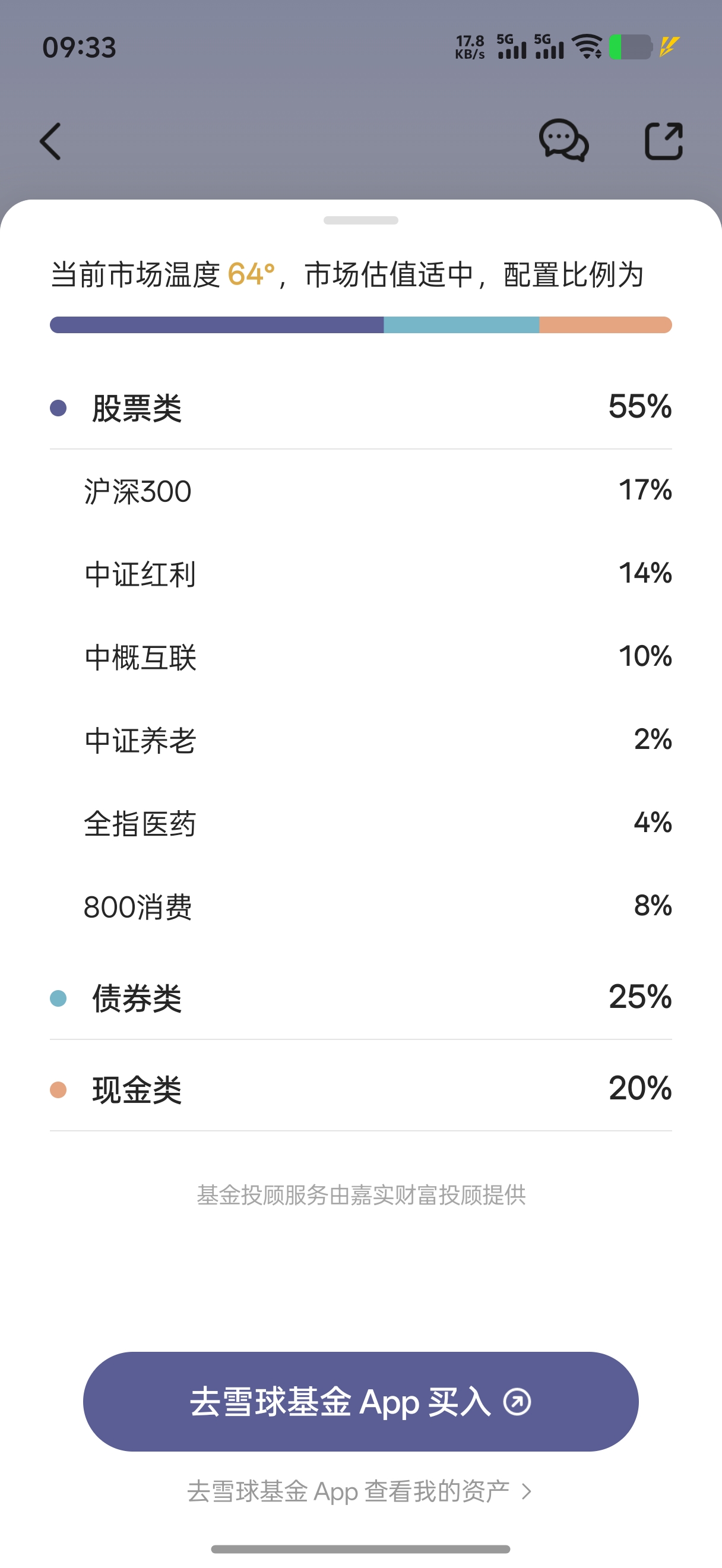Tap the battery status icon
The image size is (722, 1568).
(631, 47)
